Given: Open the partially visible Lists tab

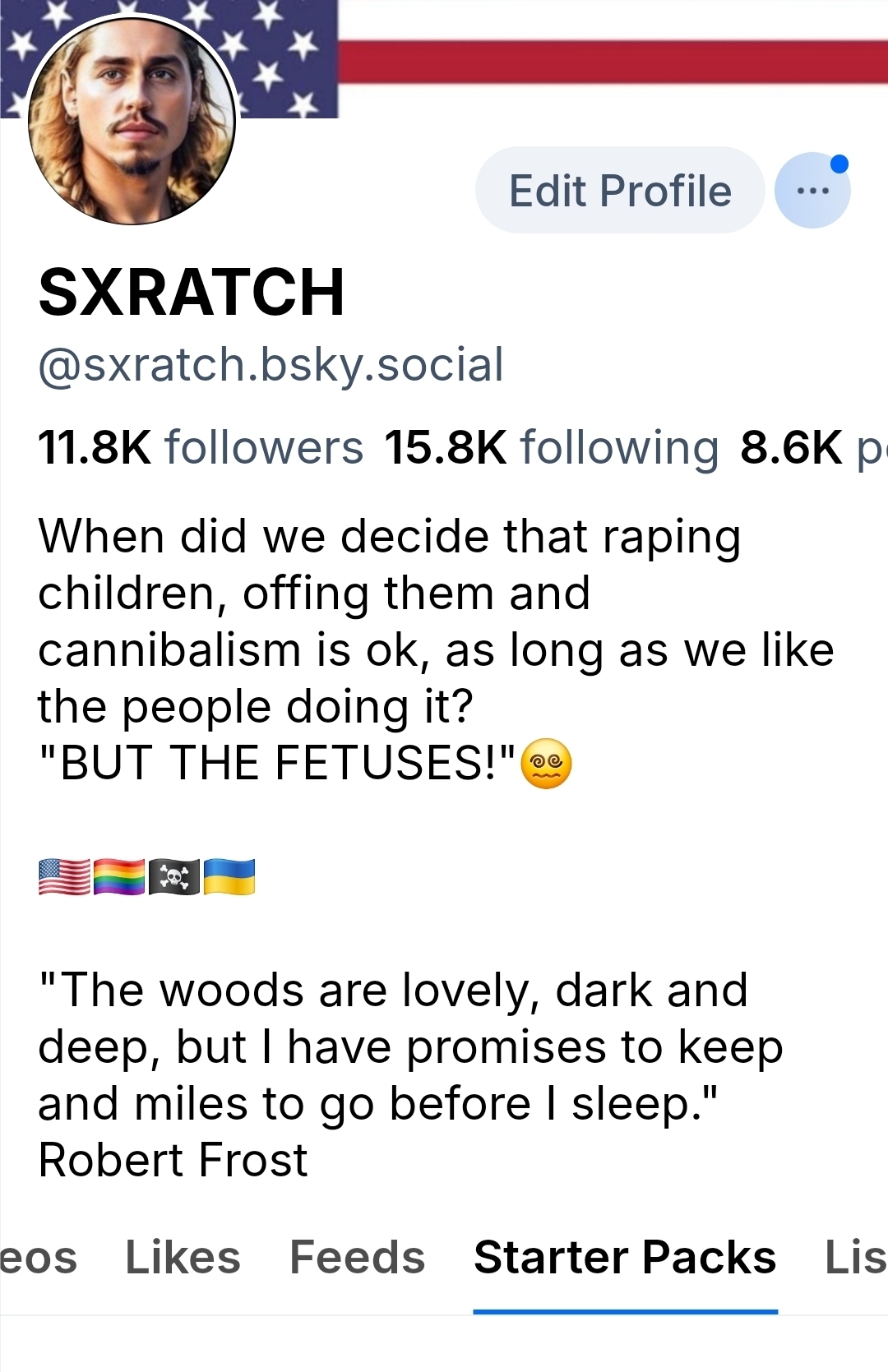Looking at the screenshot, I should click(855, 1257).
